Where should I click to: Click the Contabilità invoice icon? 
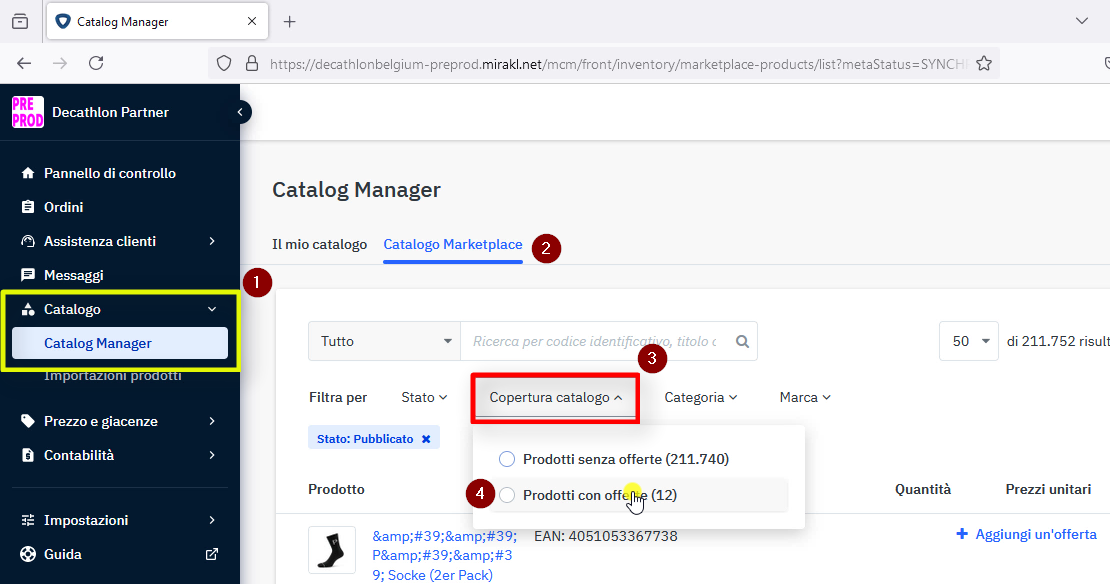point(28,455)
